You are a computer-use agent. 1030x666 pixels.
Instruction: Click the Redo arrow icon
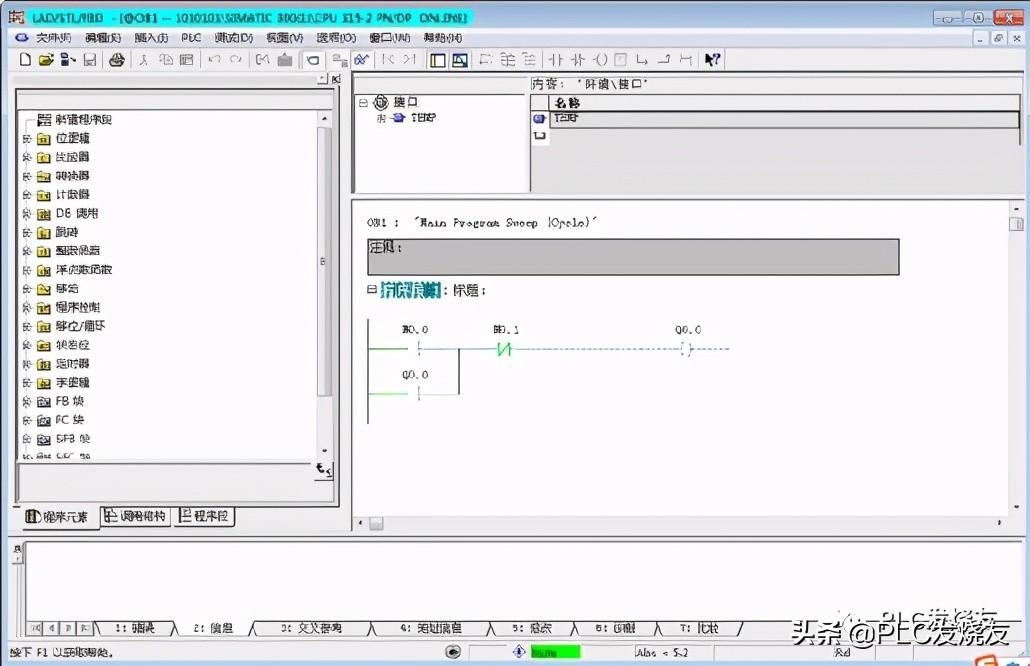pos(236,60)
